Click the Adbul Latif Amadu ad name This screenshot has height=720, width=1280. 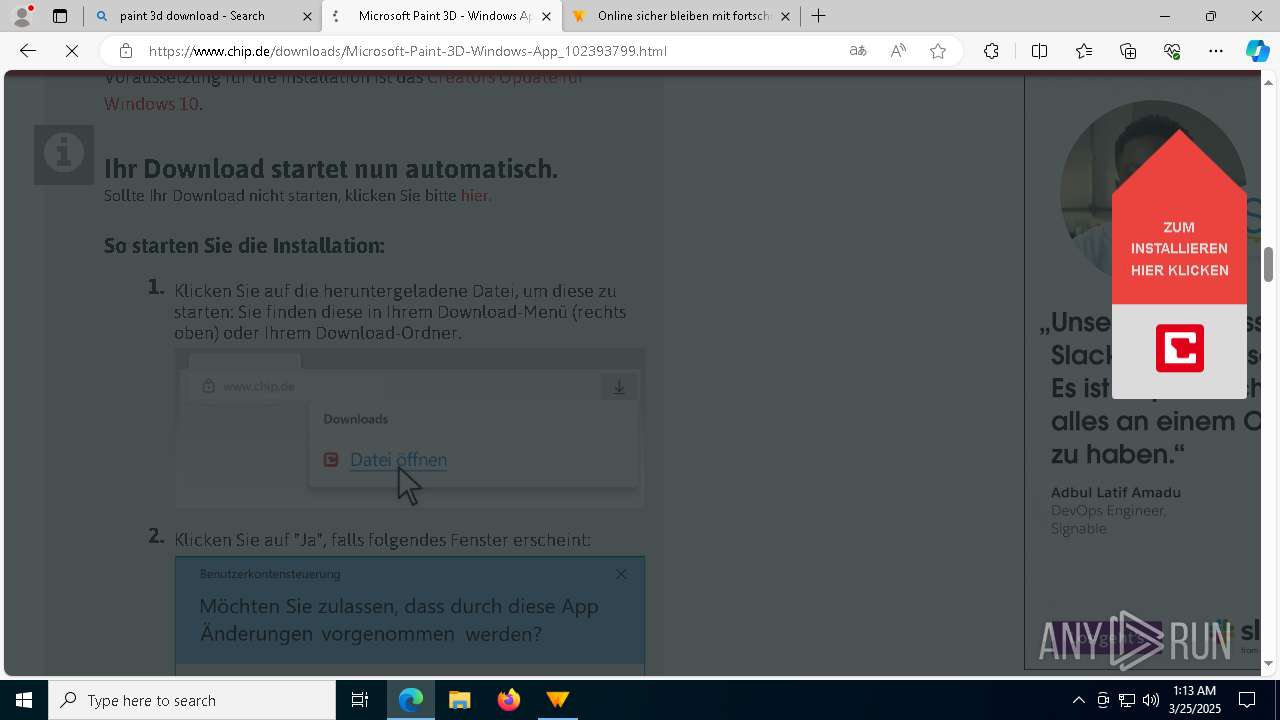(1116, 492)
